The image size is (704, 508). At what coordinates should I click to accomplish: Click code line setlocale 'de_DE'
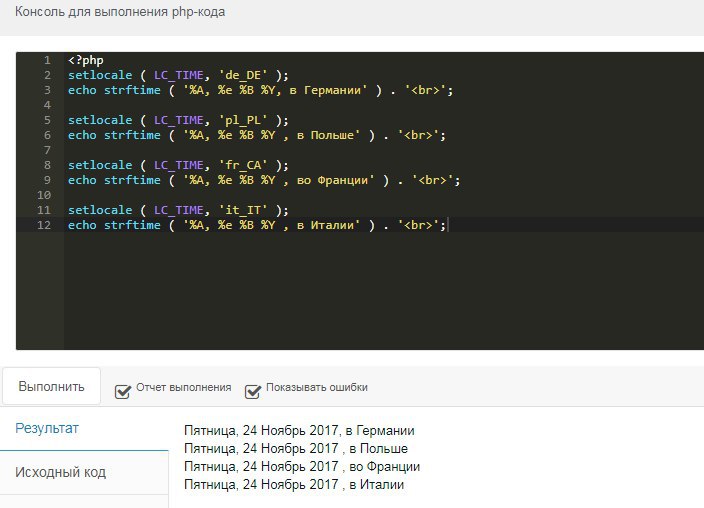[178, 75]
